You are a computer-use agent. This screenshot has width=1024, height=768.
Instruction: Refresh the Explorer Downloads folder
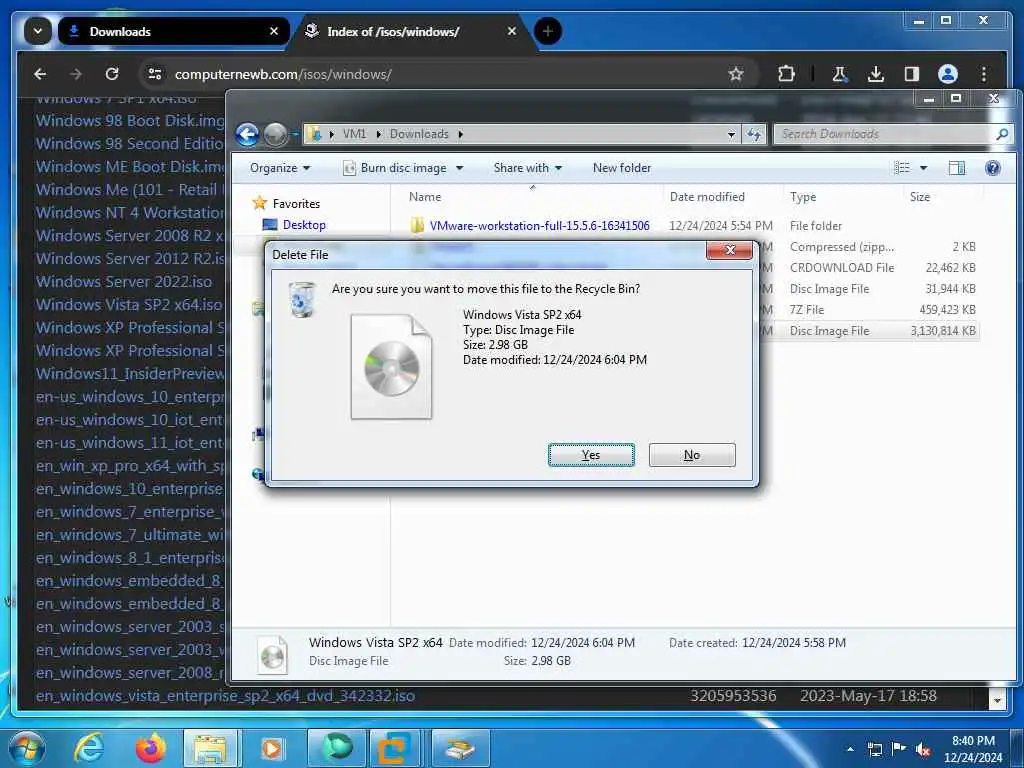(x=754, y=134)
